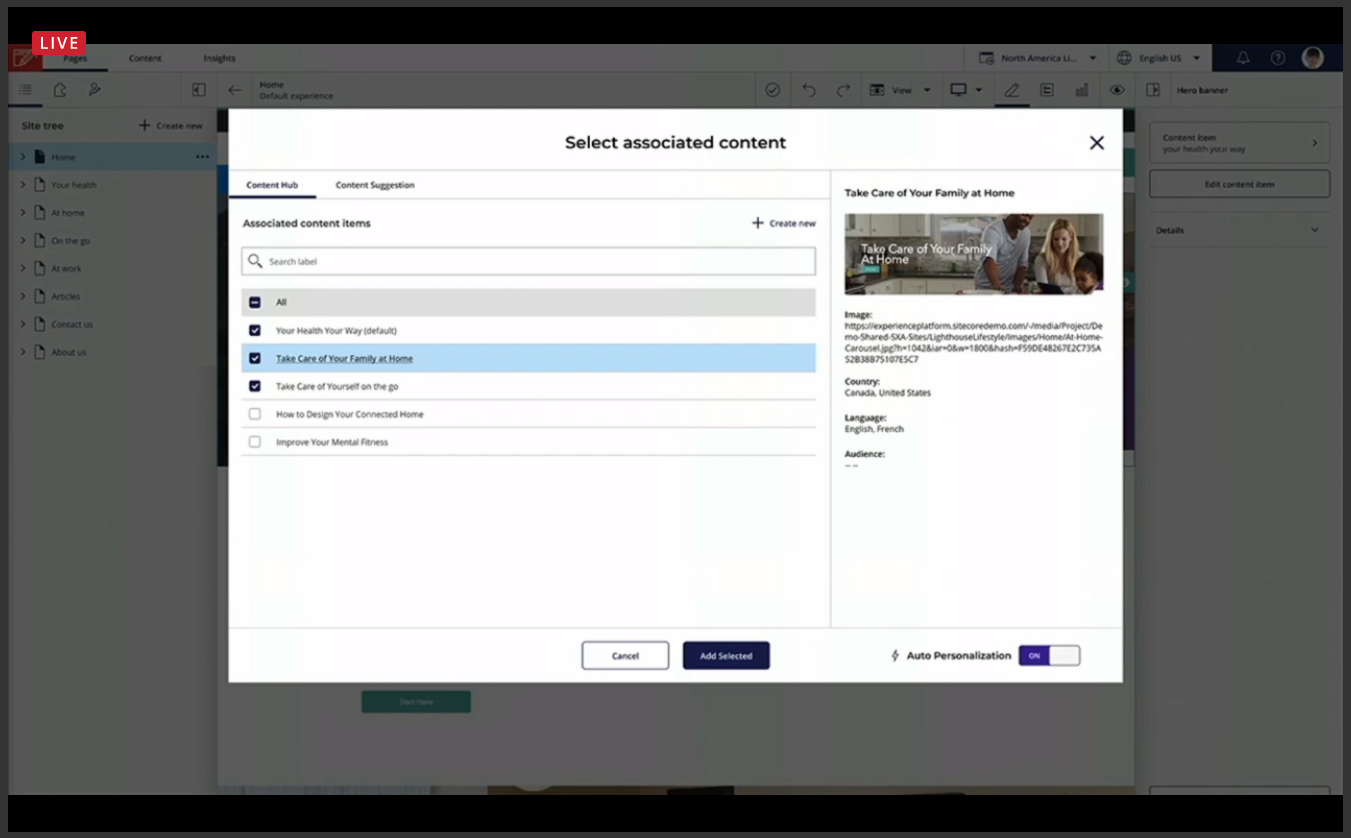
Task: Redo the last change
Action: (843, 90)
